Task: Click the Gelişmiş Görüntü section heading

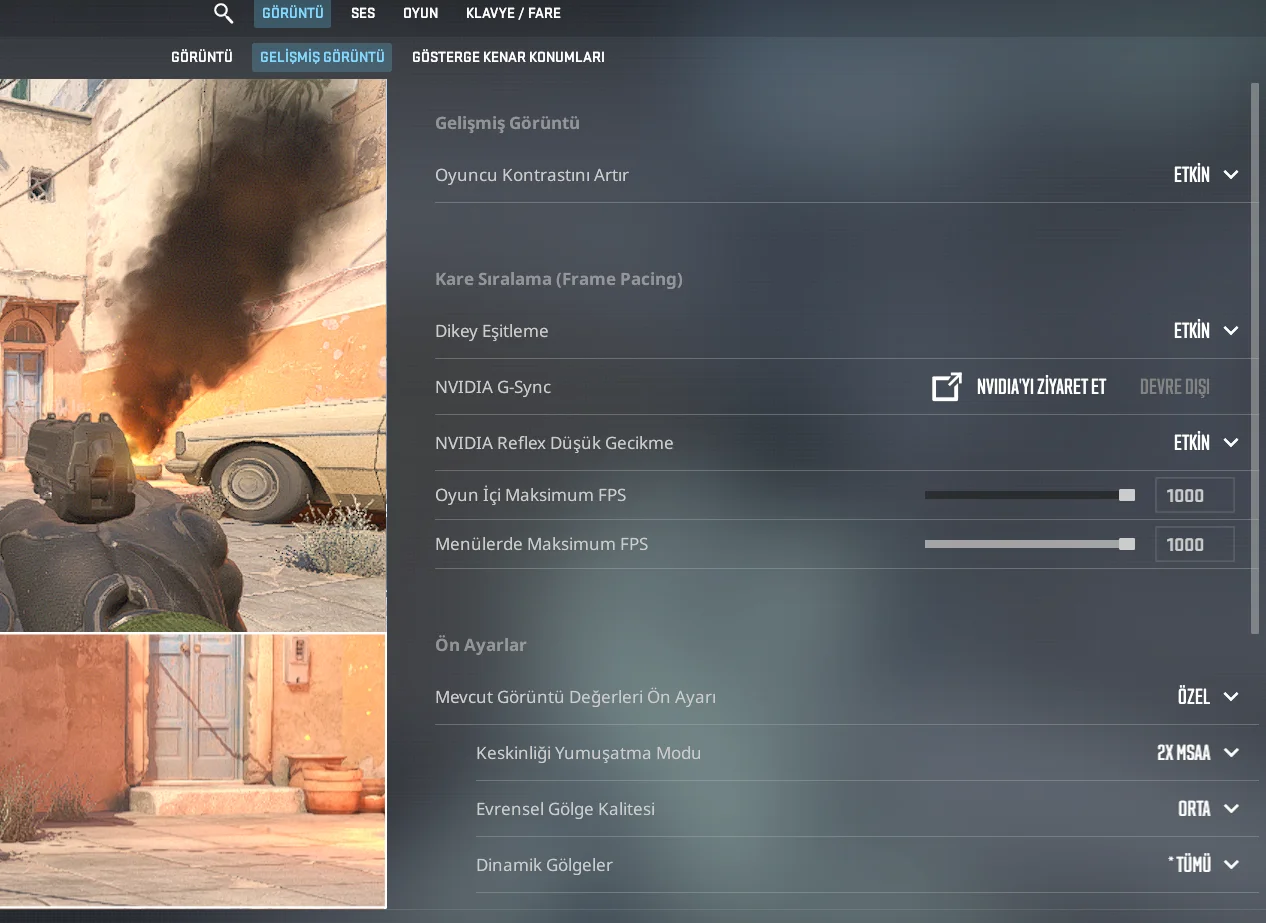Action: tap(507, 123)
